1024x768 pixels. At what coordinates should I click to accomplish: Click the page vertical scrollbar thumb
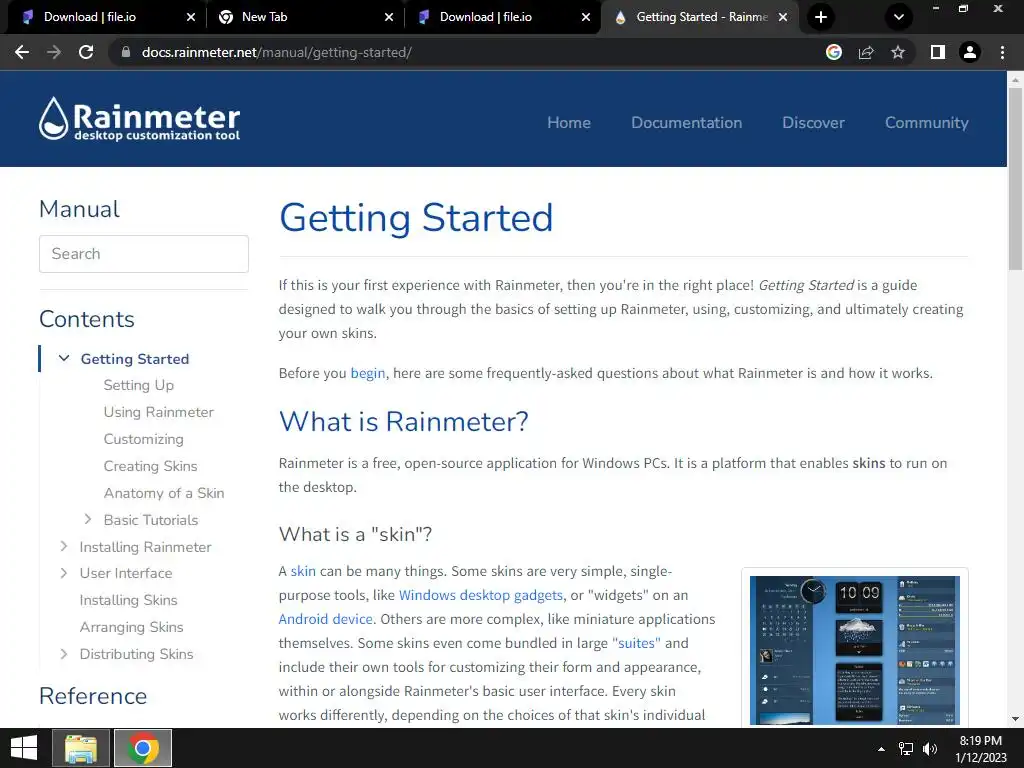click(1015, 178)
